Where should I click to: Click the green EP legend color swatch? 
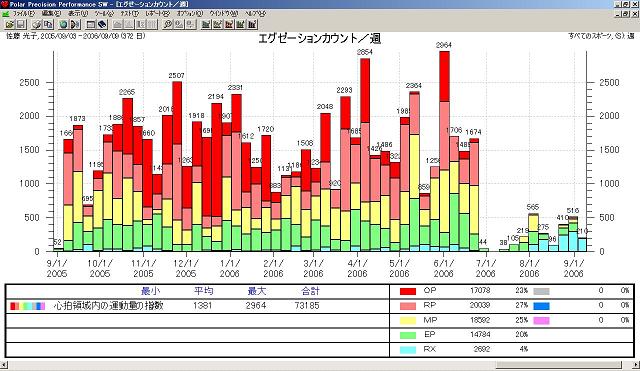click(408, 335)
